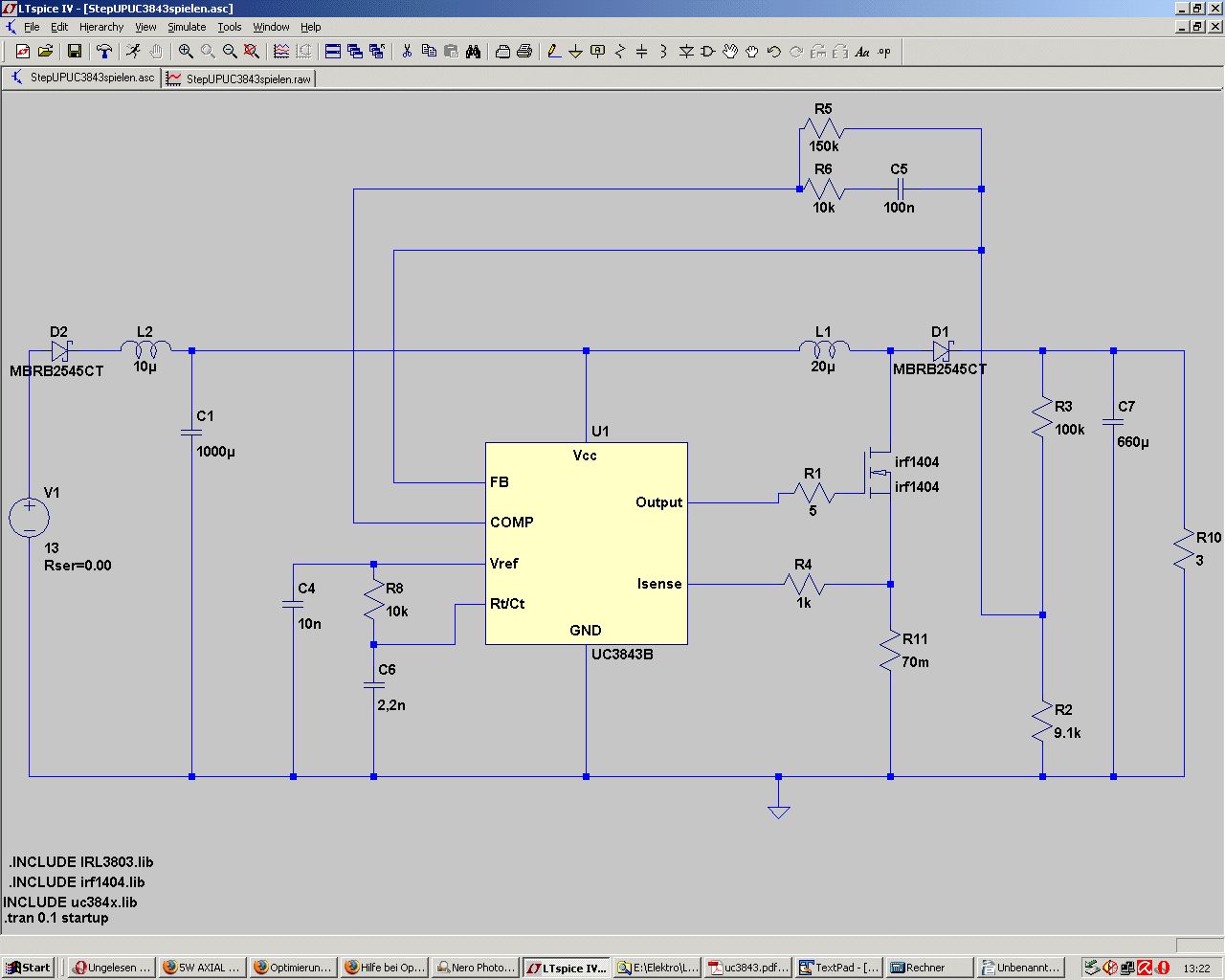Open the Control Panel hammer icon
The width and height of the screenshot is (1225, 980).
click(104, 52)
